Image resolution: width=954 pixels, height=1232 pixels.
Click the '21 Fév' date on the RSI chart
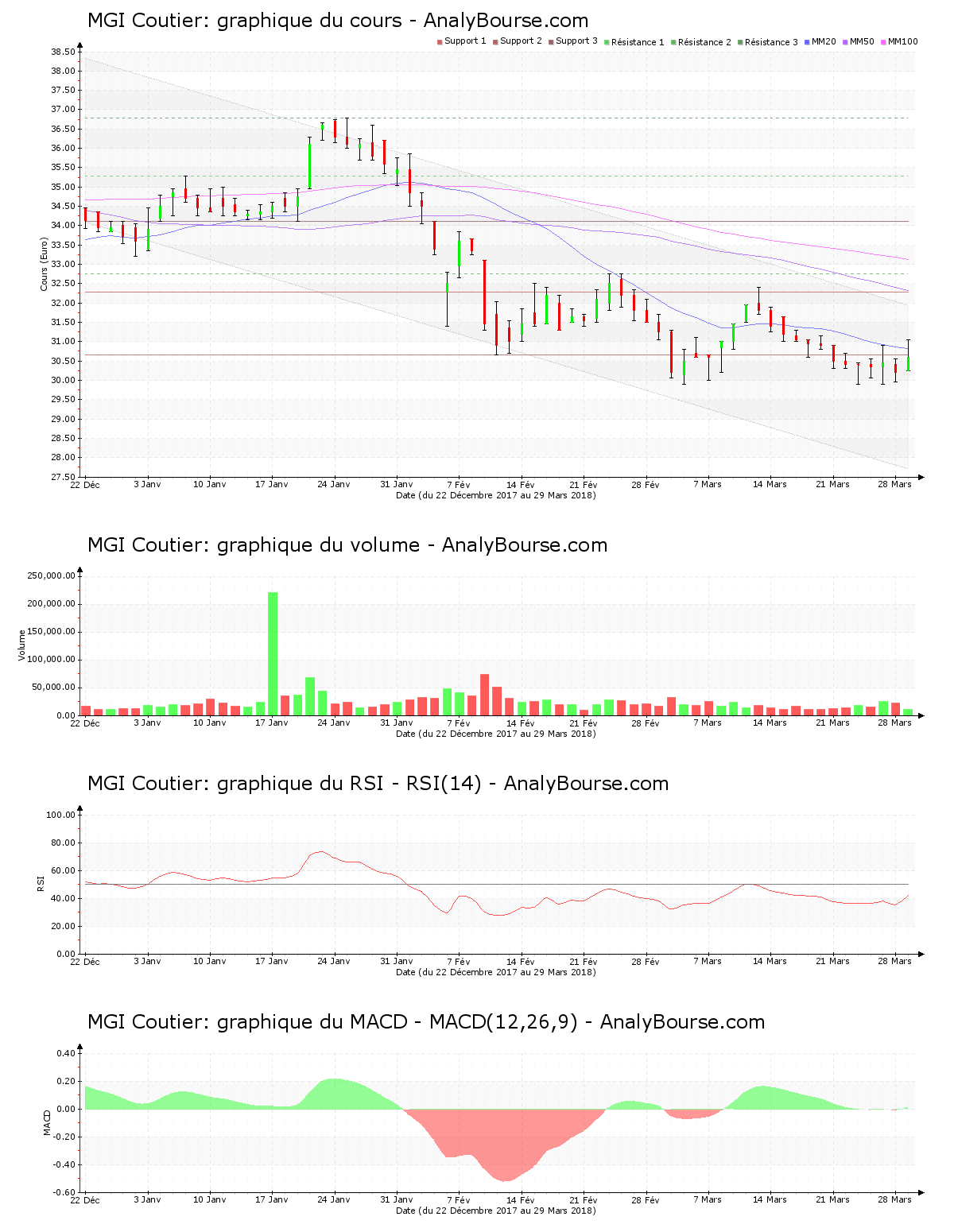tap(584, 961)
